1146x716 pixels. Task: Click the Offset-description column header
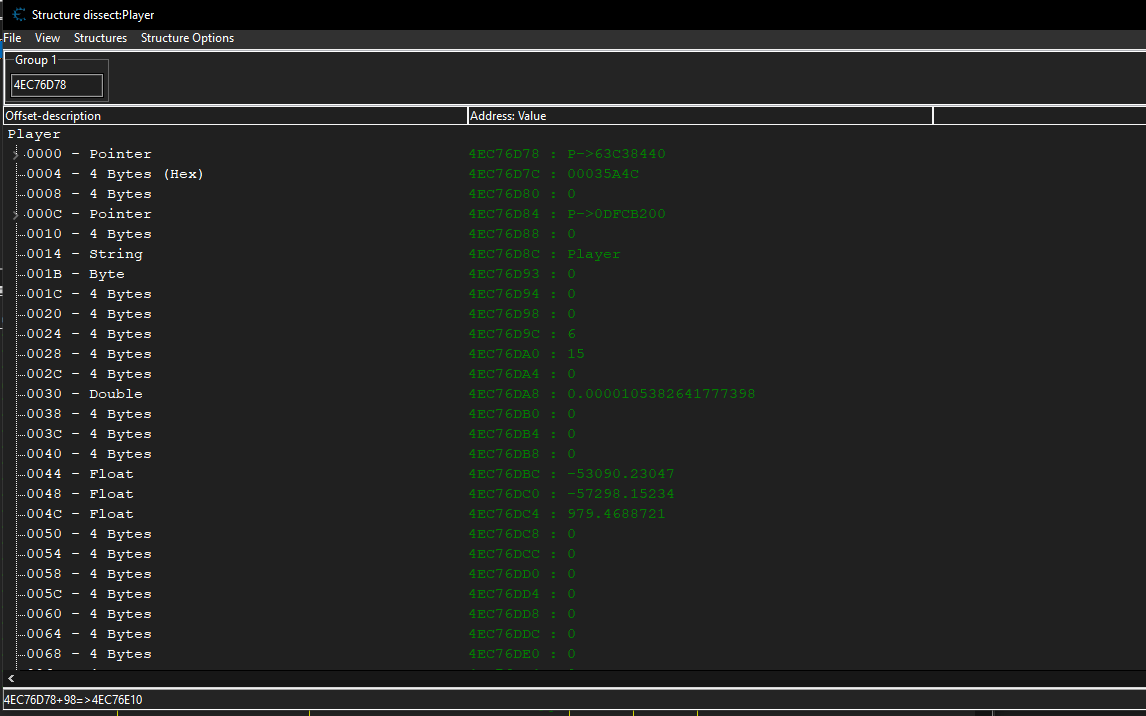pyautogui.click(x=235, y=115)
